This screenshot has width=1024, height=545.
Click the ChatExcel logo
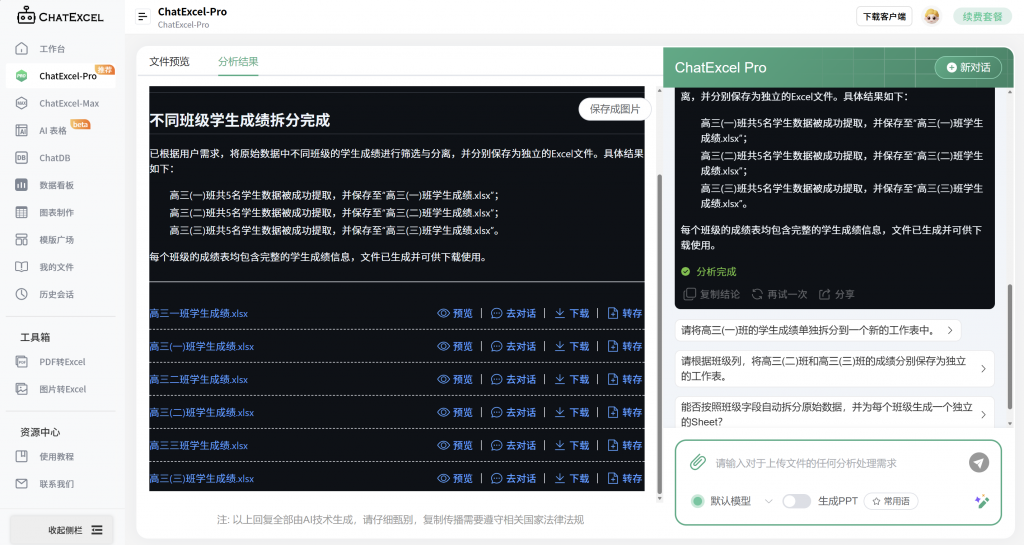tap(60, 16)
